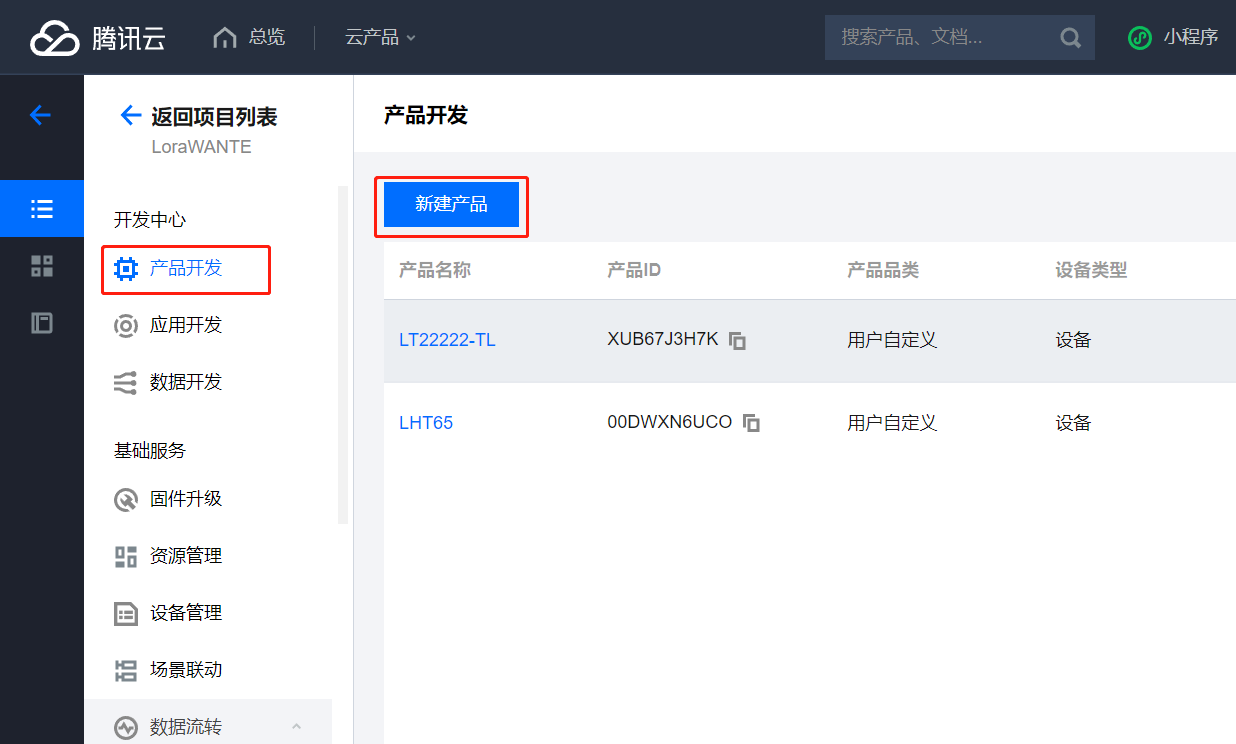The height and width of the screenshot is (744, 1236).
Task: Click the LoraWANTE project name
Action: click(201, 147)
